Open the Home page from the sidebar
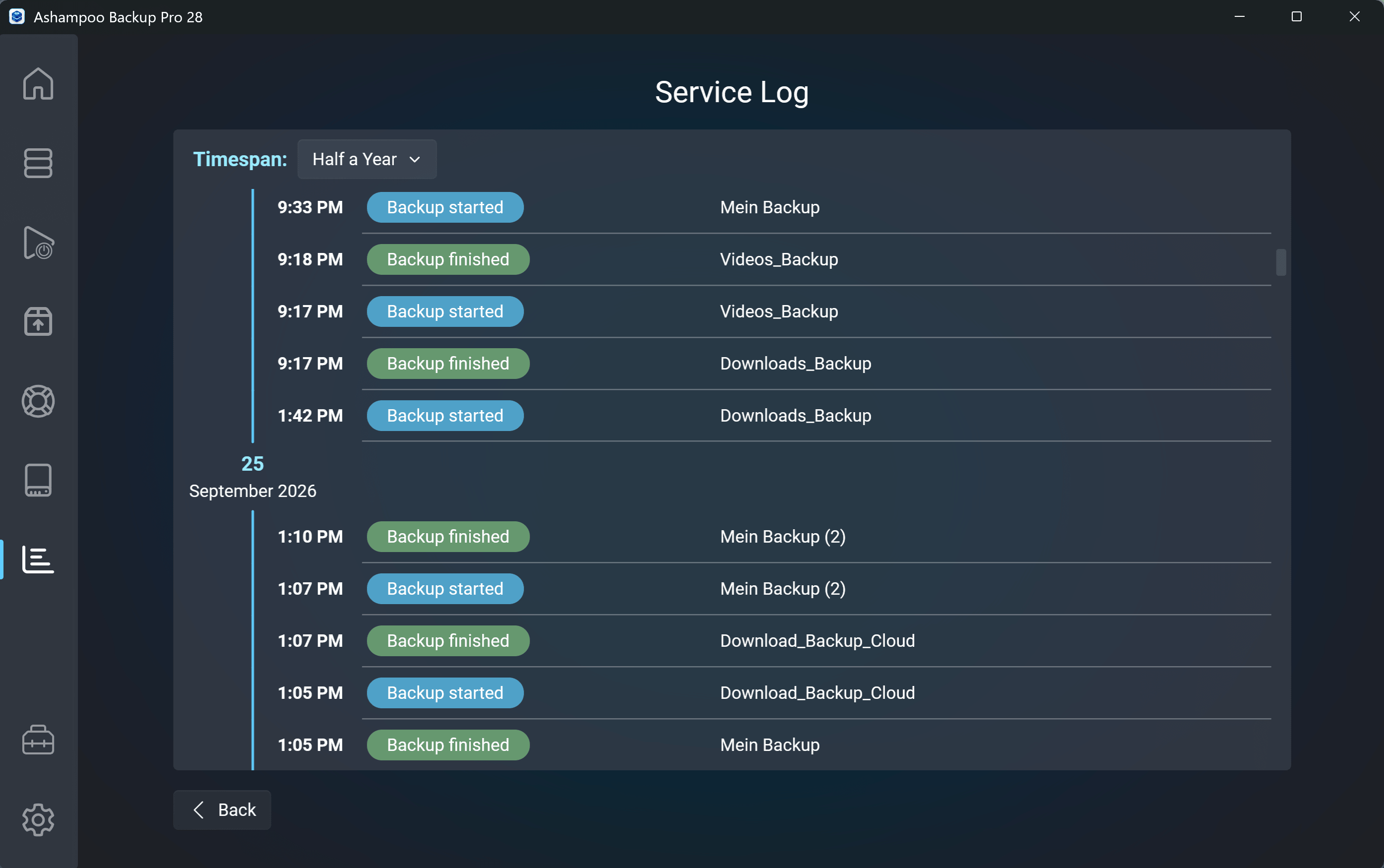The width and height of the screenshot is (1384, 868). pyautogui.click(x=38, y=84)
